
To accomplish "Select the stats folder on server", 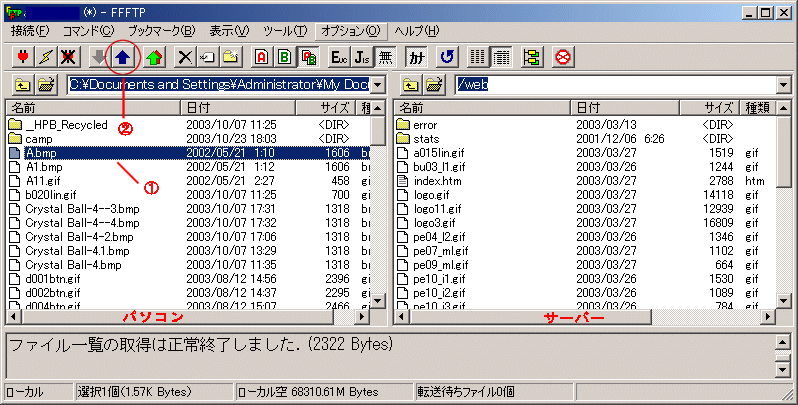I will point(426,139).
